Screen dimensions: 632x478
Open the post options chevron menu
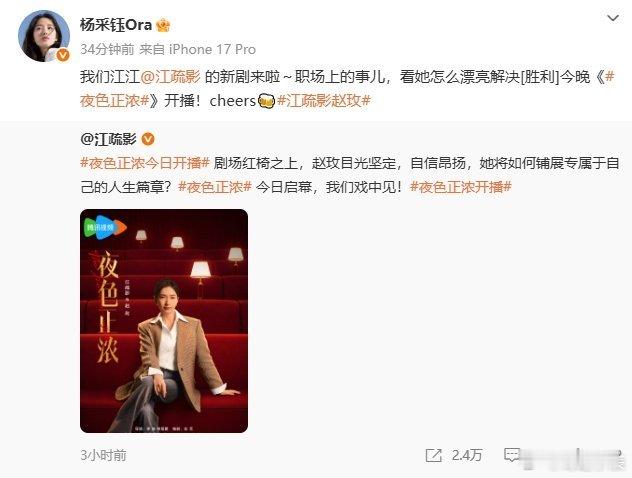click(613, 18)
